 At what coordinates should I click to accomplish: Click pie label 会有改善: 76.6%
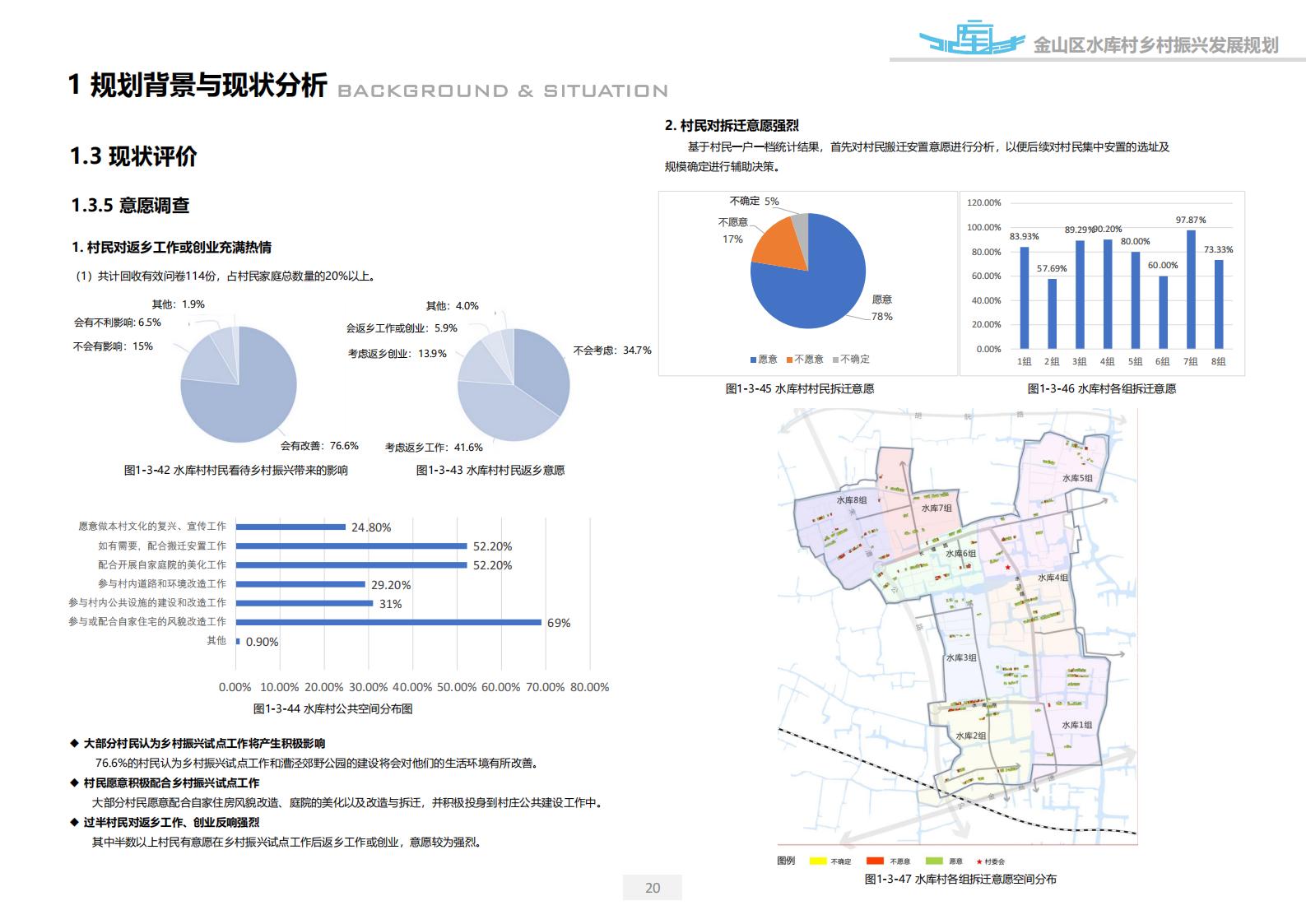tap(319, 446)
